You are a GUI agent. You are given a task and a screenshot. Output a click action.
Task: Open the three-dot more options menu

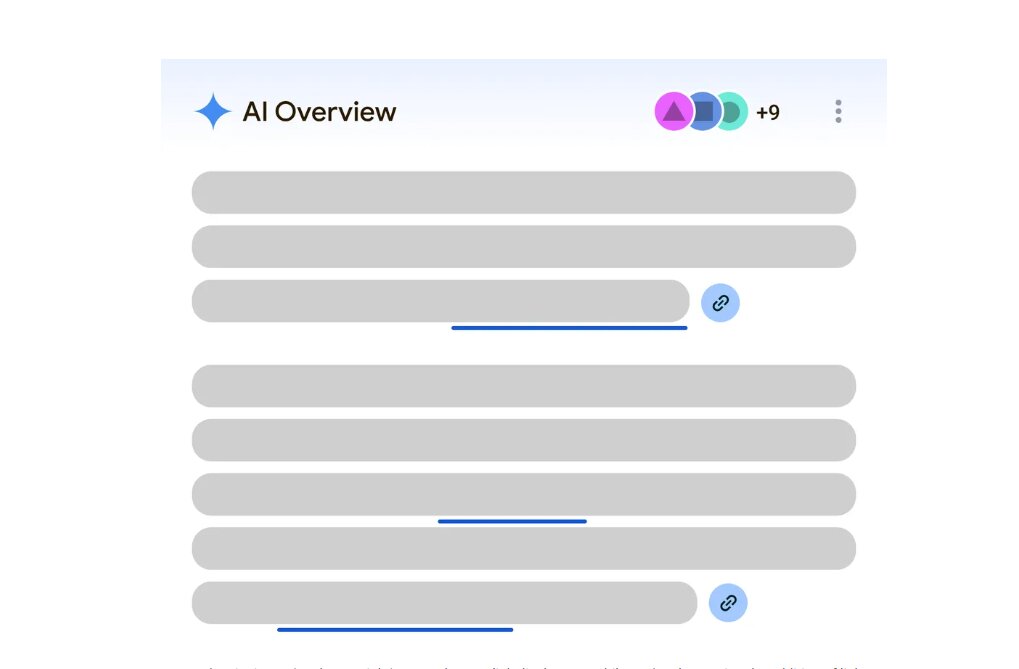tap(838, 112)
